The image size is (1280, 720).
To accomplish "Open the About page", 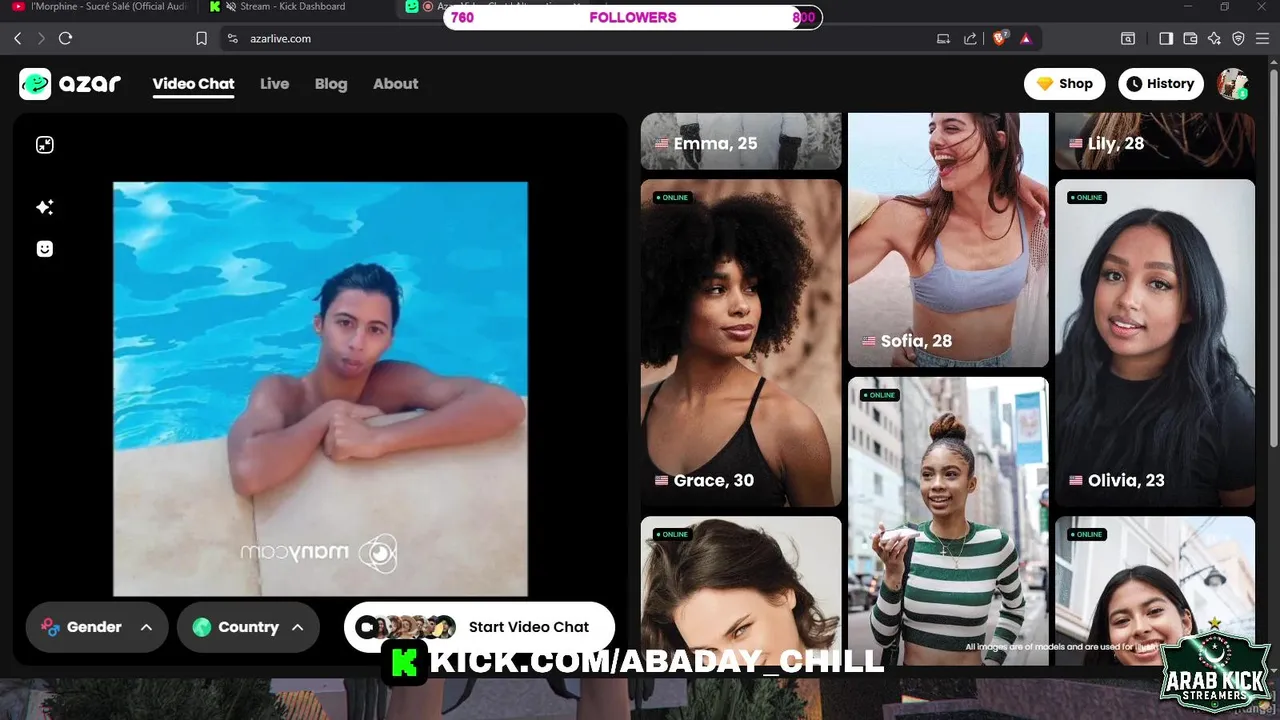I will tap(395, 84).
